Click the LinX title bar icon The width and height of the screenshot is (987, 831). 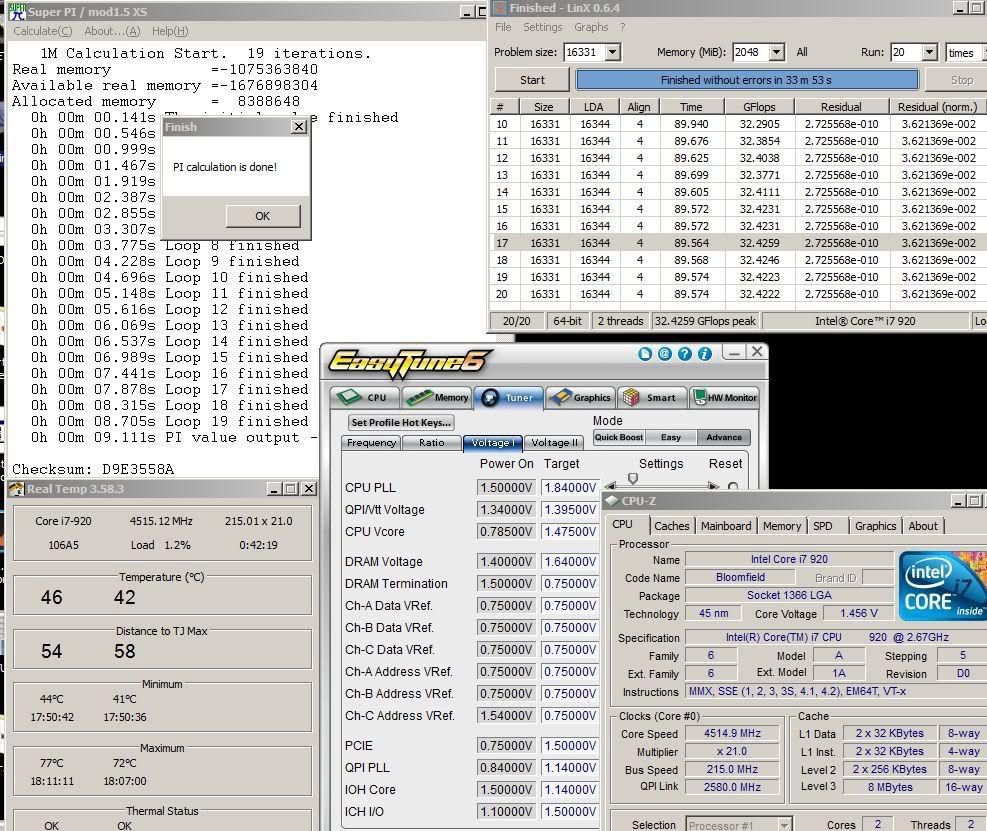(x=499, y=8)
